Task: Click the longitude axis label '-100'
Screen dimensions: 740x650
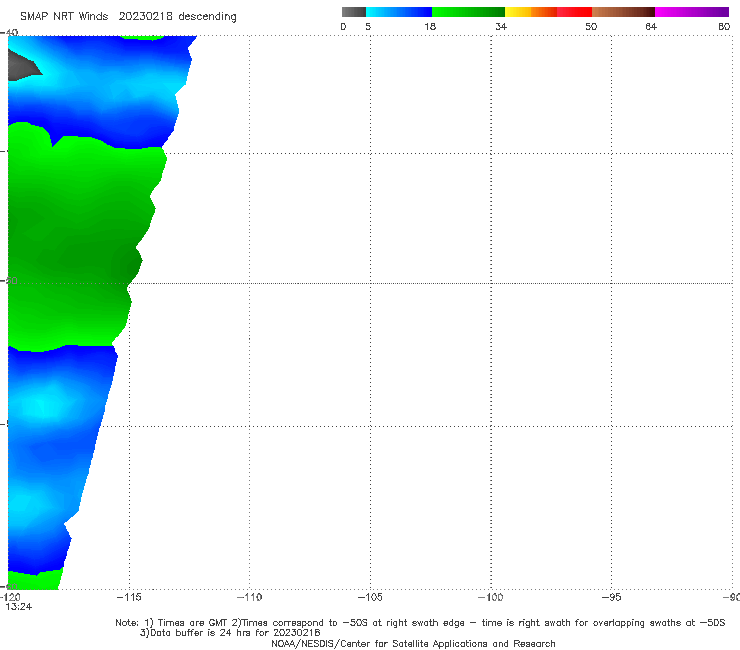Action: click(x=490, y=597)
